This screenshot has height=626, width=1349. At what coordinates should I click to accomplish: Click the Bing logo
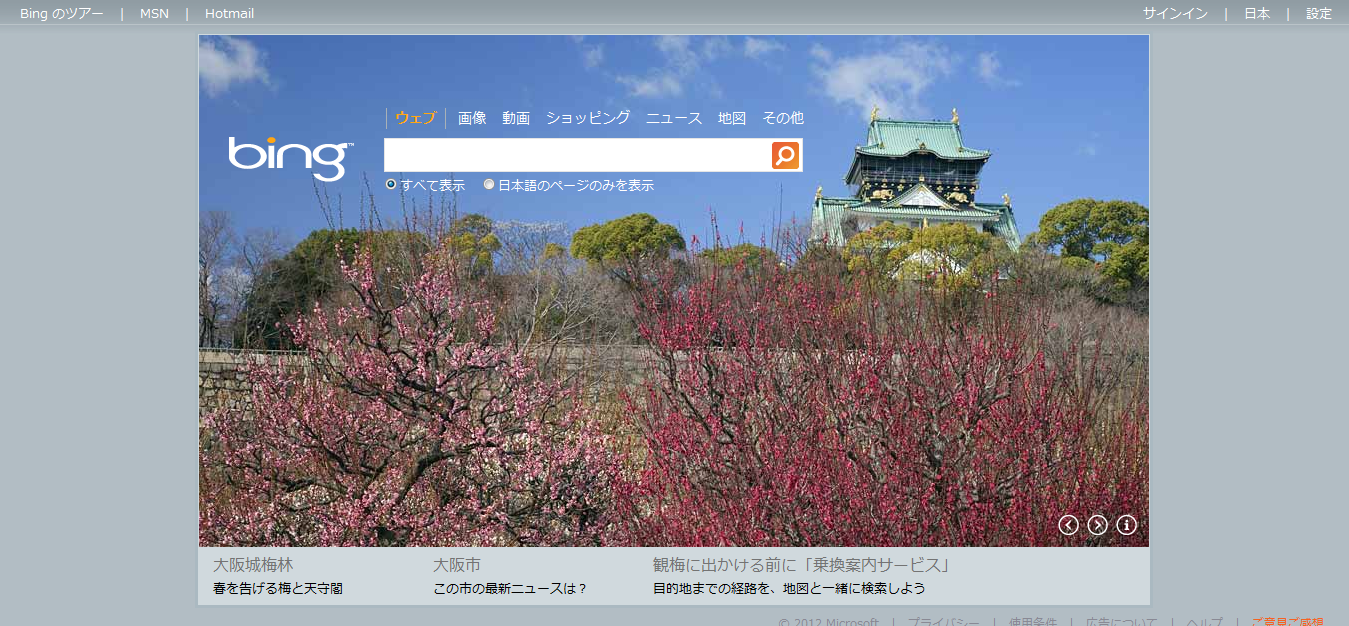[x=290, y=157]
